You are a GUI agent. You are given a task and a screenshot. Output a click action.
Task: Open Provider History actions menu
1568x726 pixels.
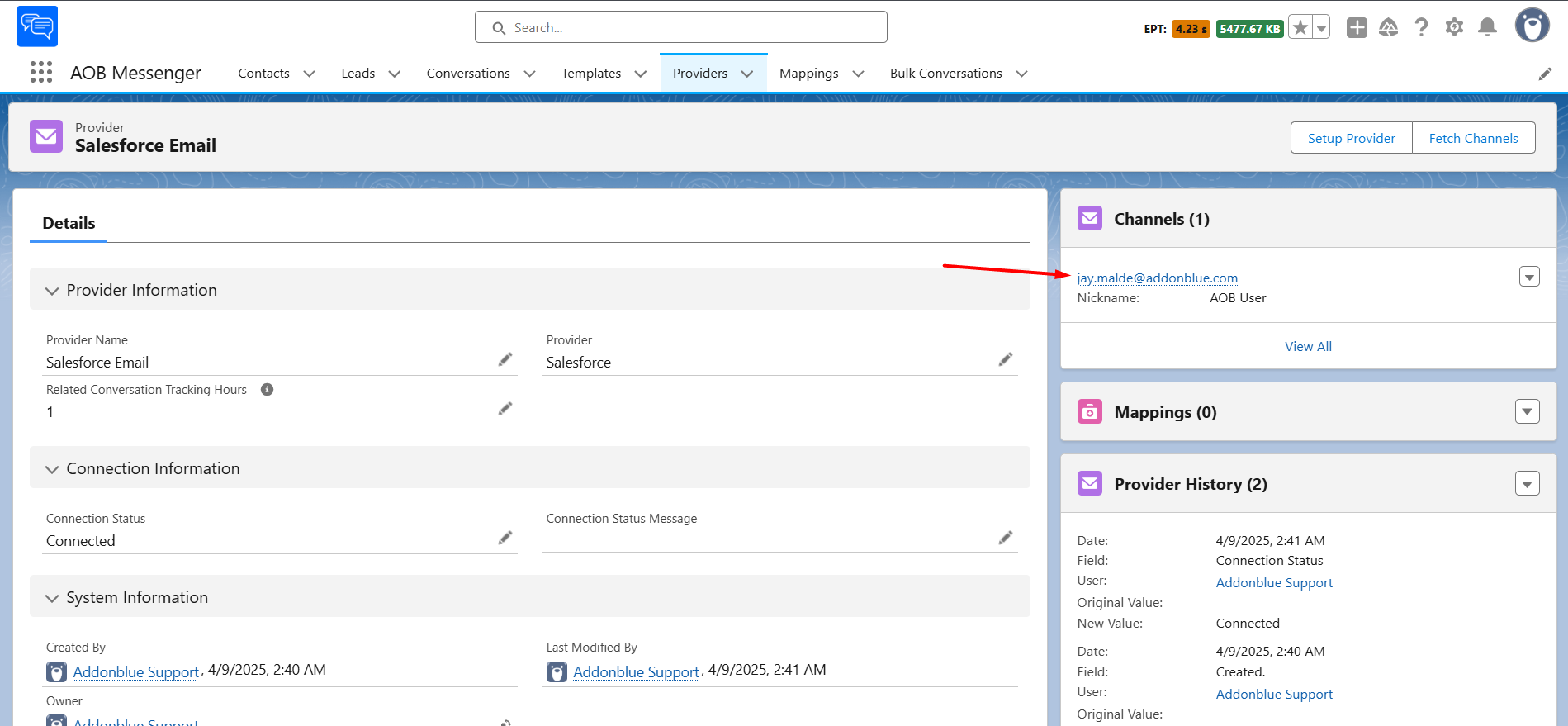(x=1528, y=483)
